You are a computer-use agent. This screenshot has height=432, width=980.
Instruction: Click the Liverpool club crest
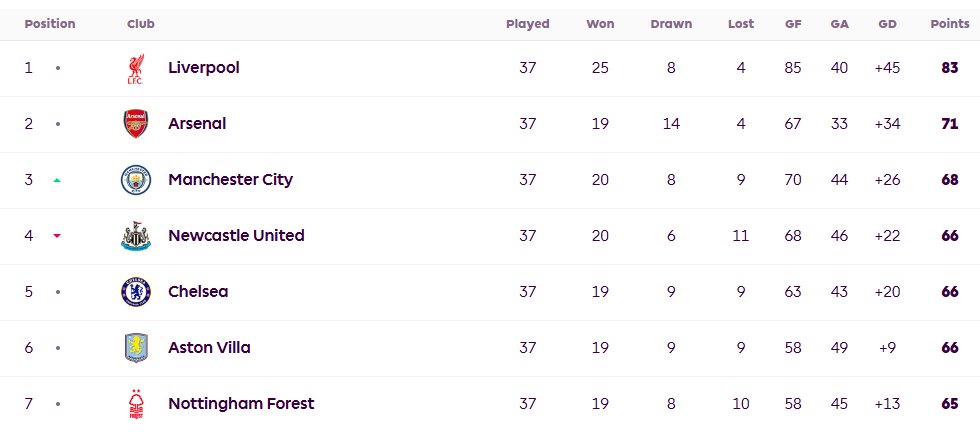tap(135, 68)
